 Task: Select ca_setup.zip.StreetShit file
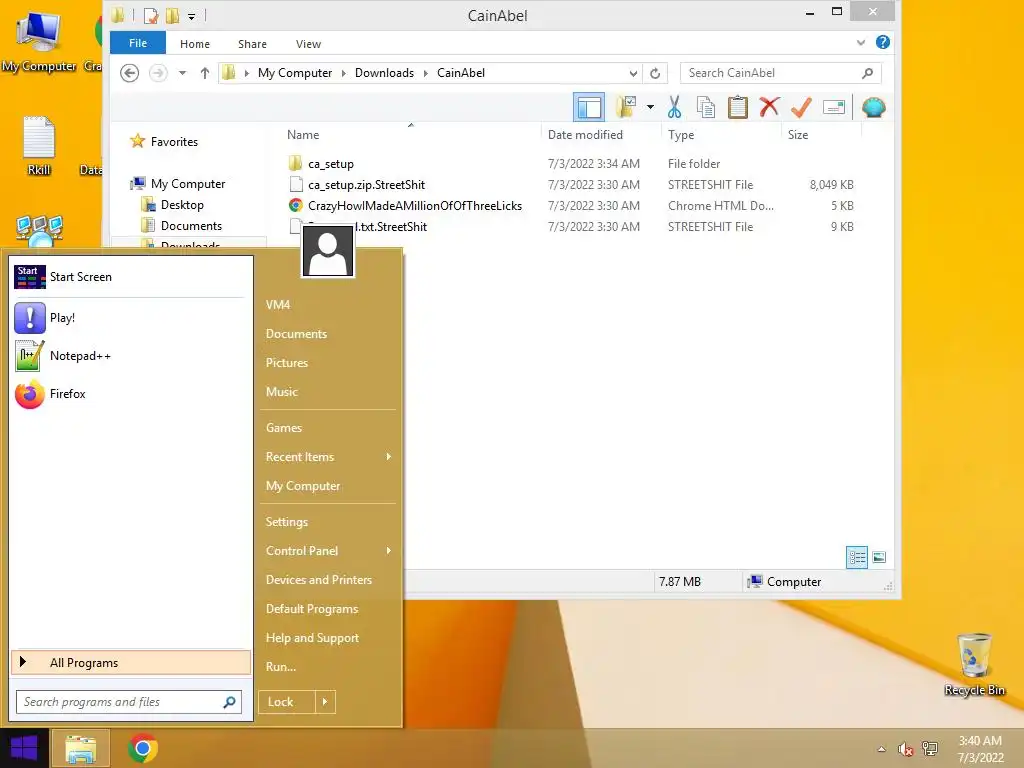click(x=366, y=185)
